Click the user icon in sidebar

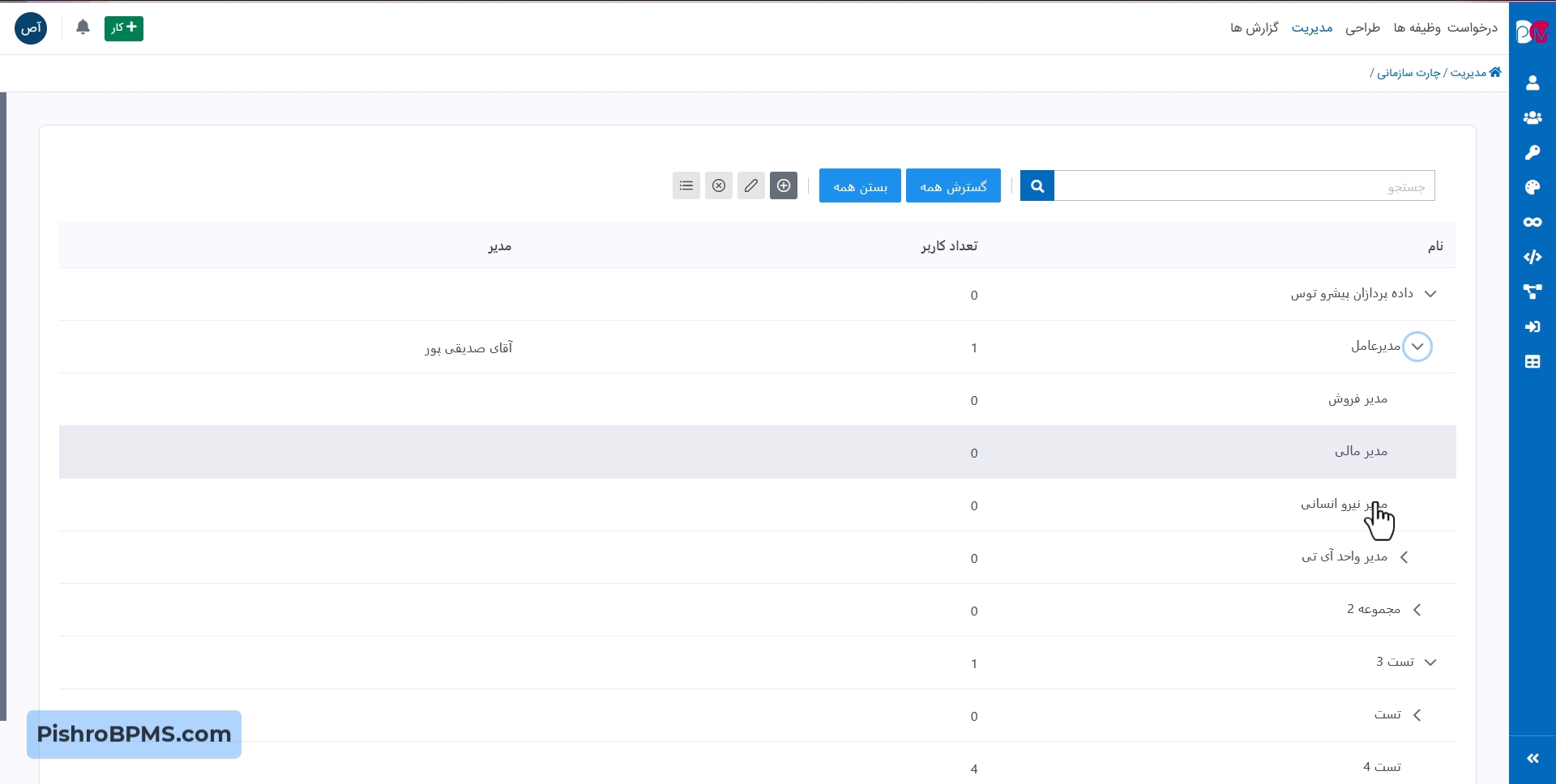(x=1532, y=83)
